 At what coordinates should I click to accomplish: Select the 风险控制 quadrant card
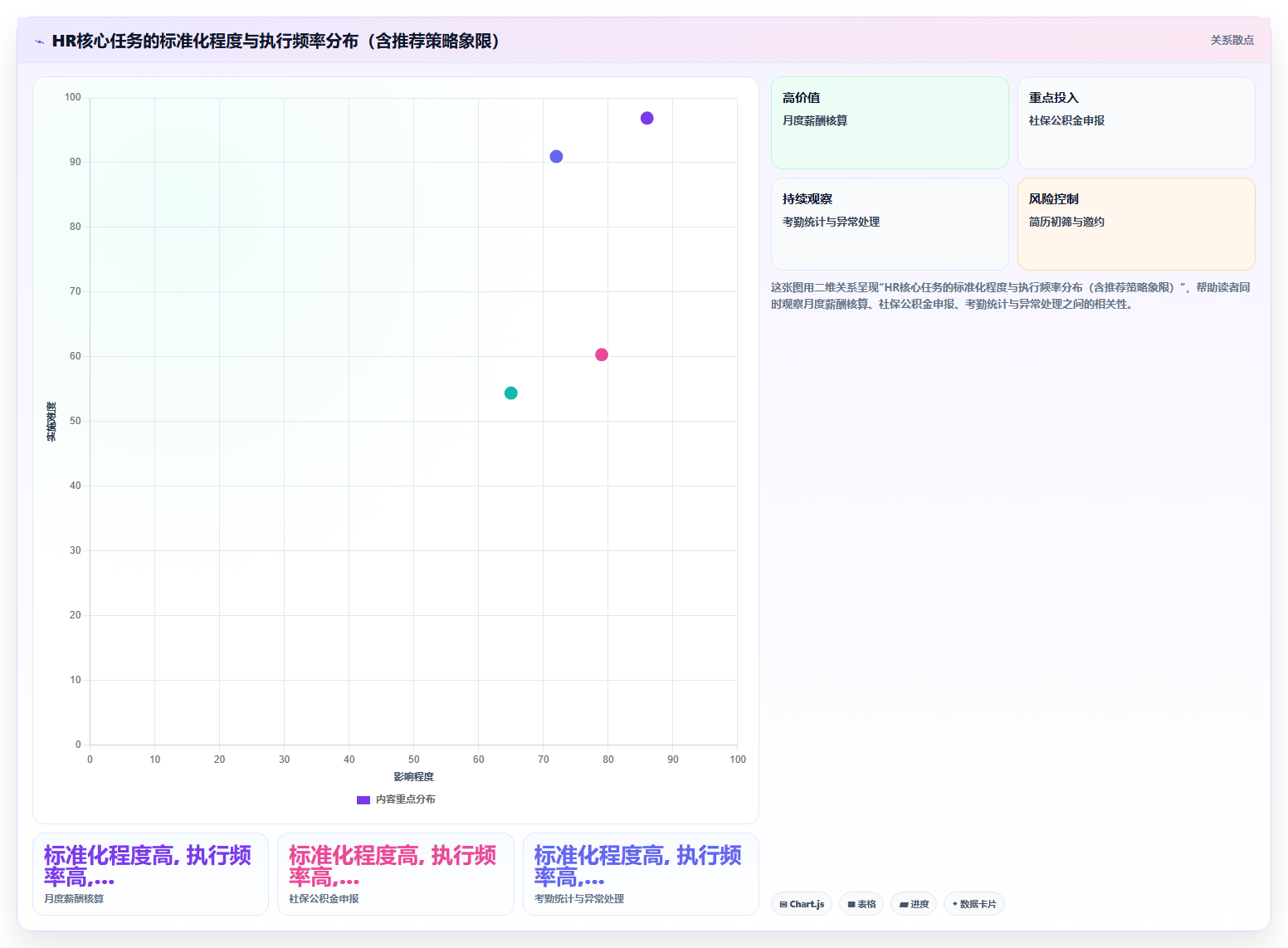[x=1136, y=224]
